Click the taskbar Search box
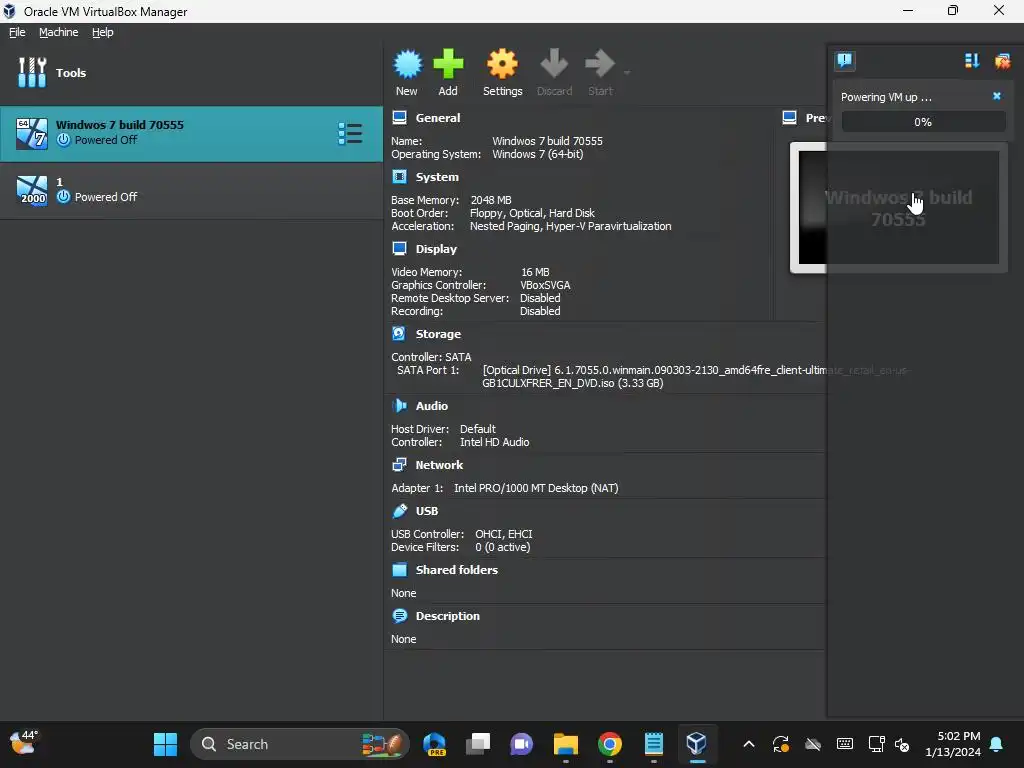This screenshot has height=768, width=1024. coord(300,744)
